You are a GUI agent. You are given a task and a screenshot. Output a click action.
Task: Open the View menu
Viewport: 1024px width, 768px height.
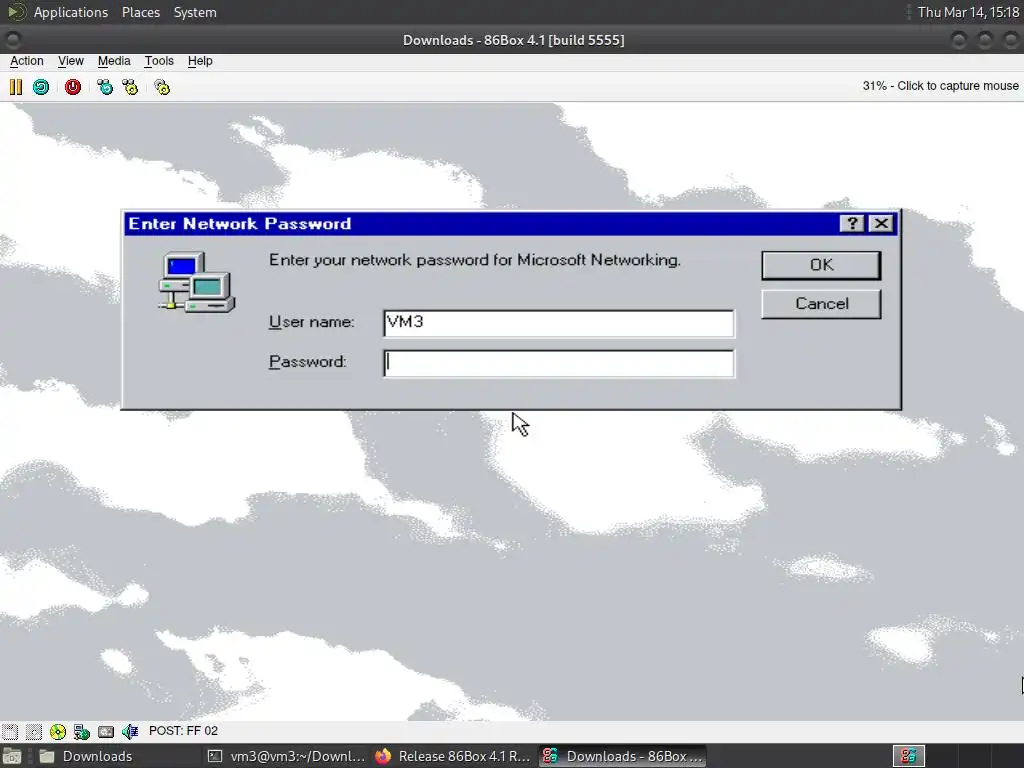(71, 61)
